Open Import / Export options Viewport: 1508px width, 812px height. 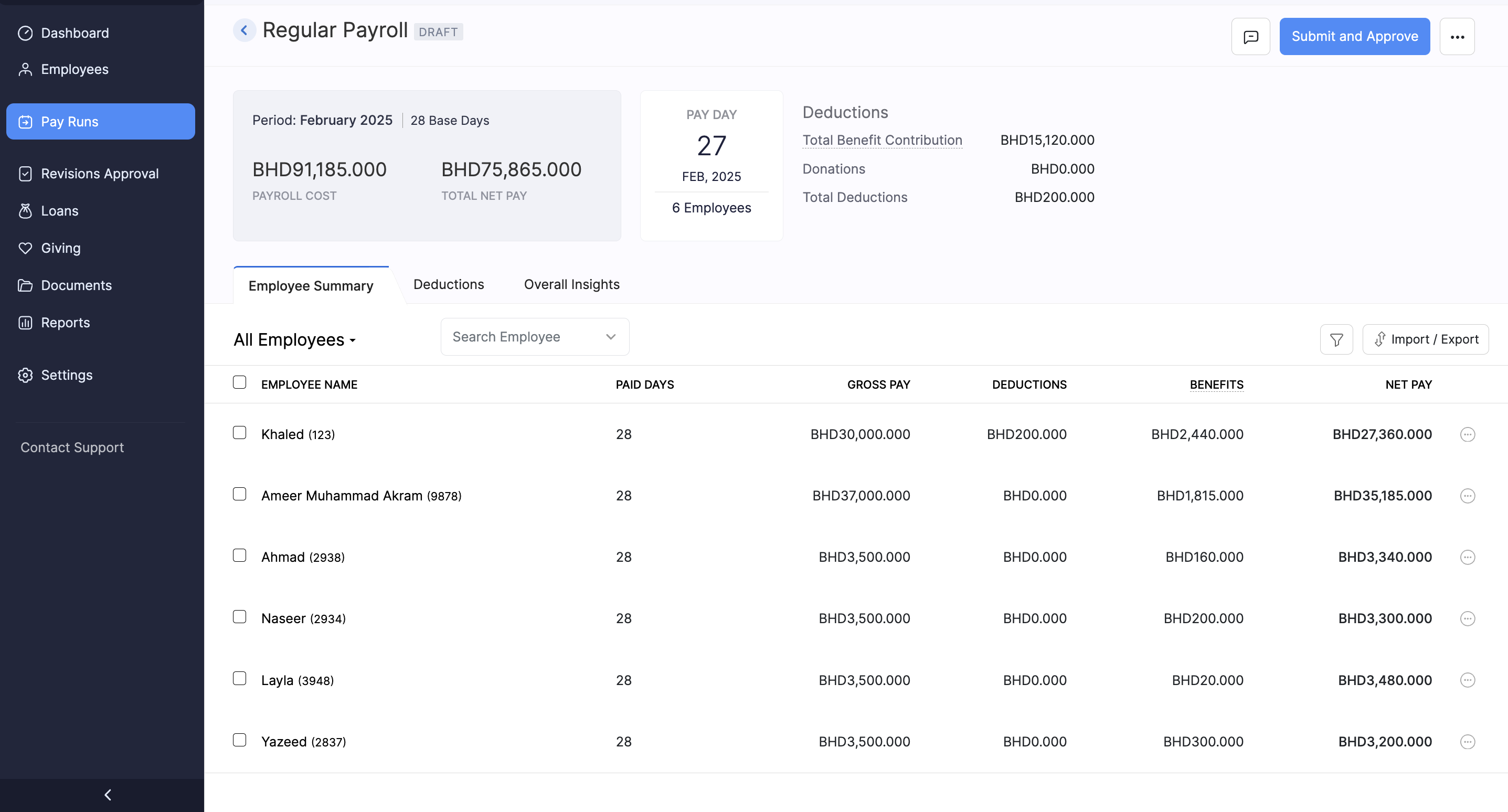click(1426, 339)
